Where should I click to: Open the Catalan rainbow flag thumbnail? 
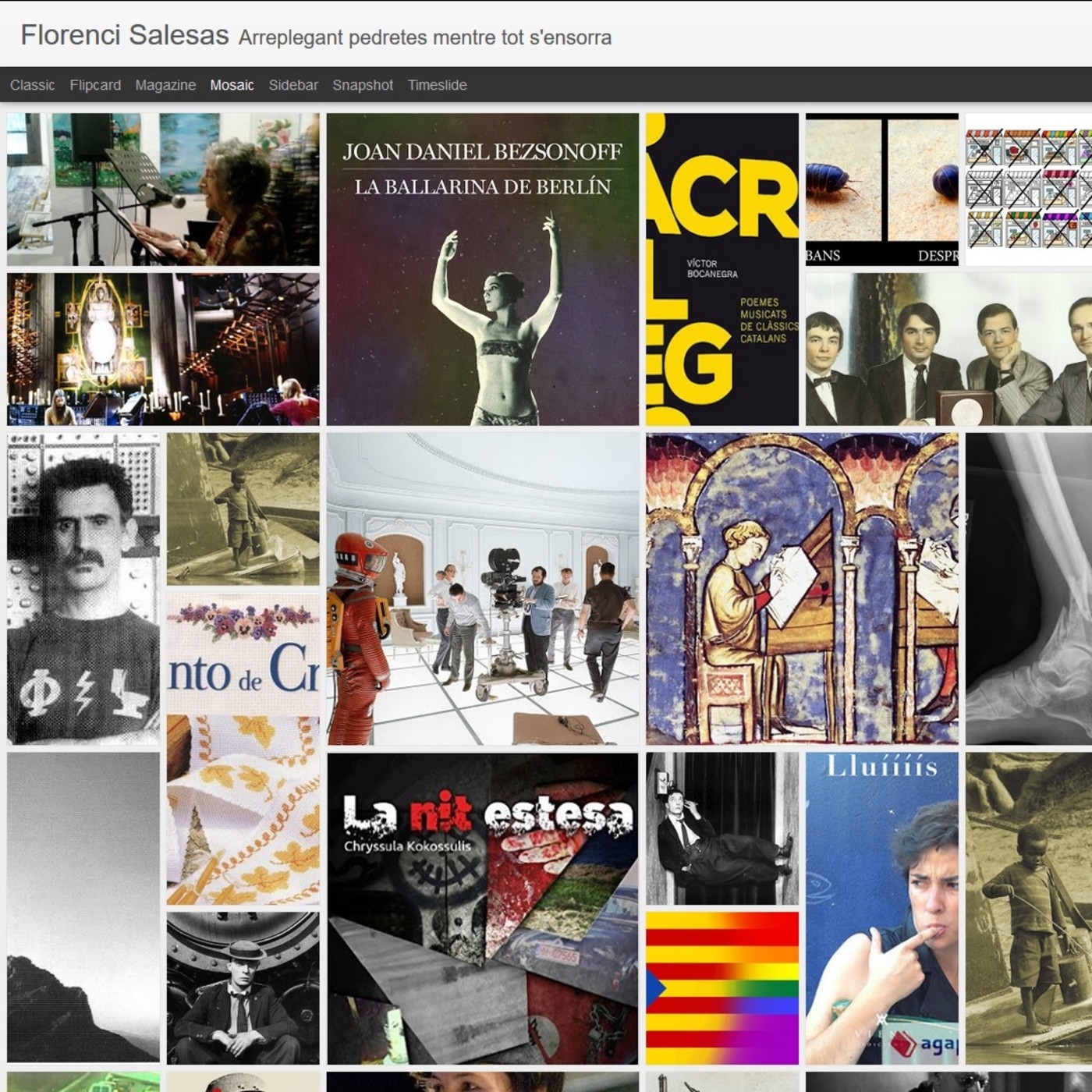722,988
